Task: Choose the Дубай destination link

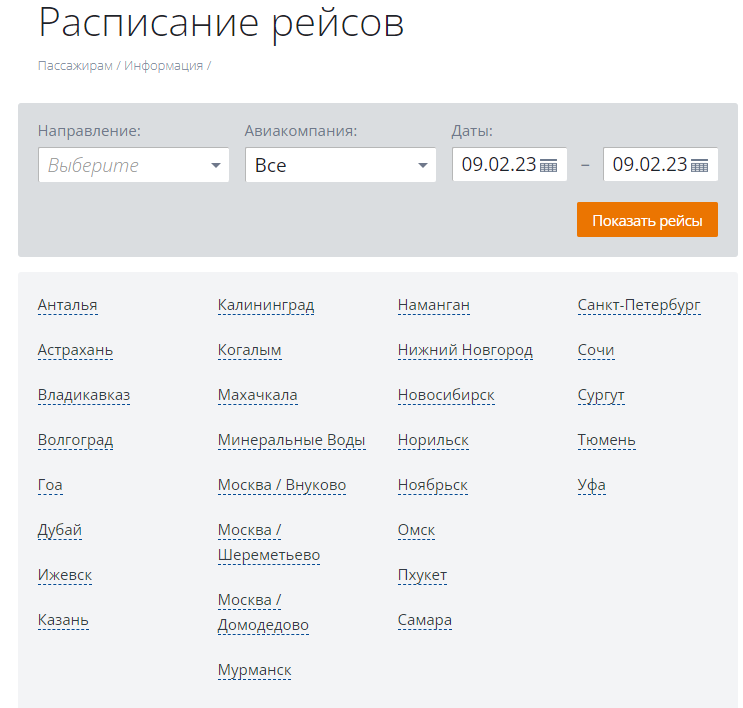Action: pos(60,530)
